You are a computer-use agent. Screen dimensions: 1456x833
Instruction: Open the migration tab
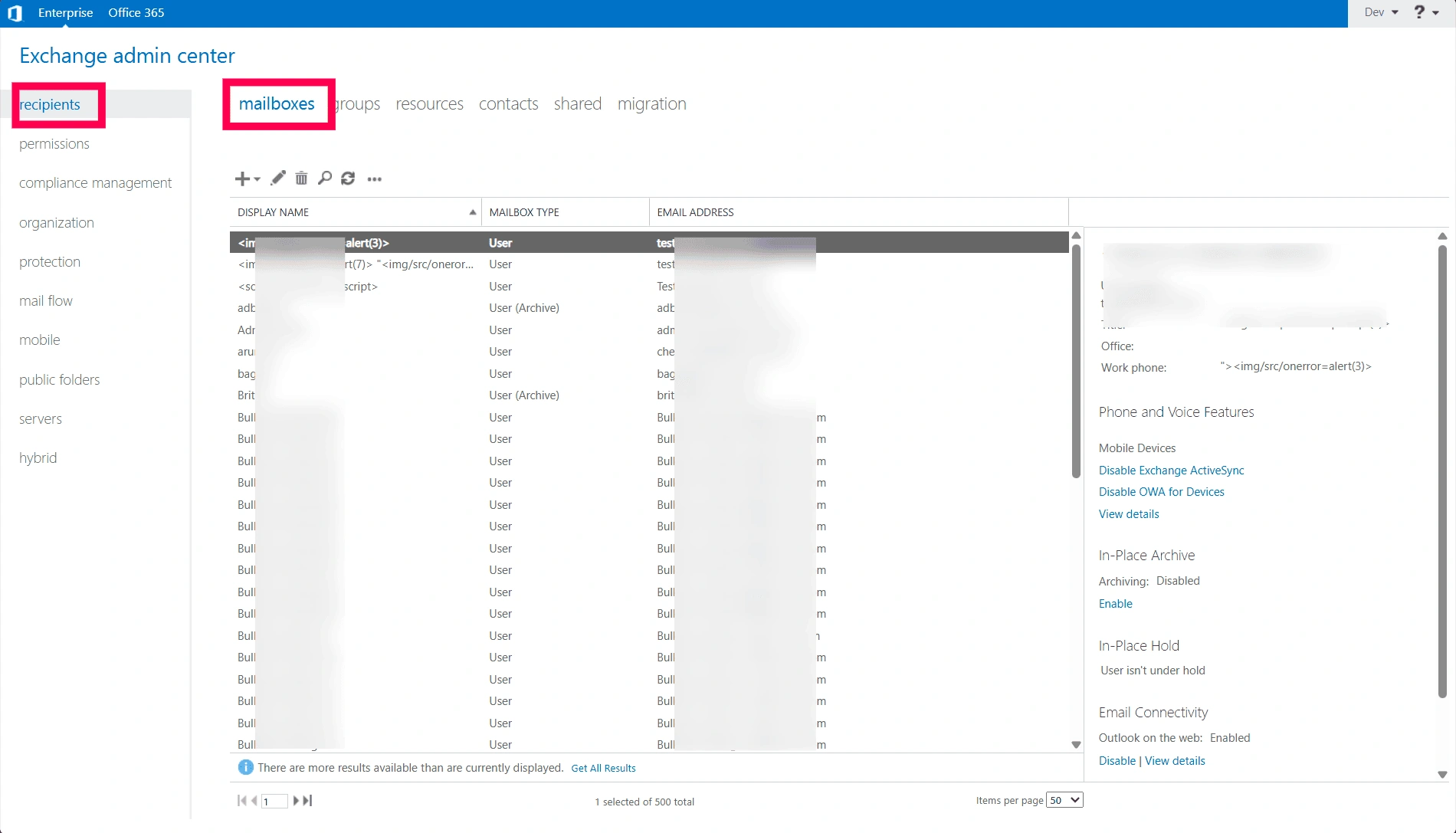tap(652, 104)
